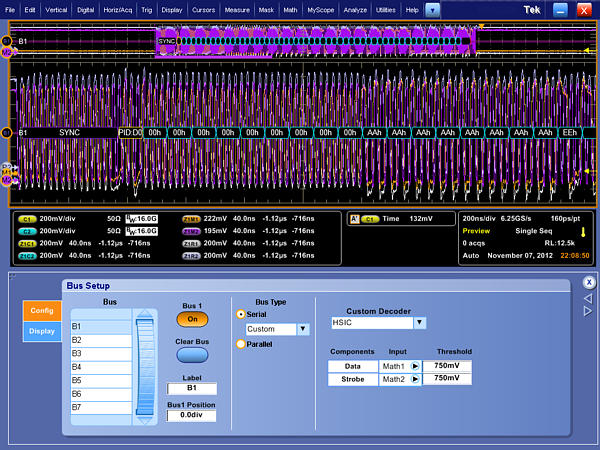
Task: Click the menu bar down-arrow button
Action: (x=433, y=9)
